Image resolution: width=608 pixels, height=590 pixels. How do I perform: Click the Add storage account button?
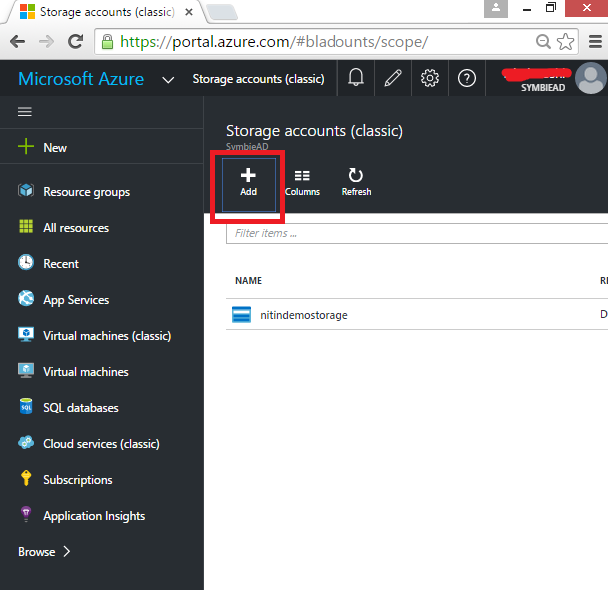(x=249, y=184)
